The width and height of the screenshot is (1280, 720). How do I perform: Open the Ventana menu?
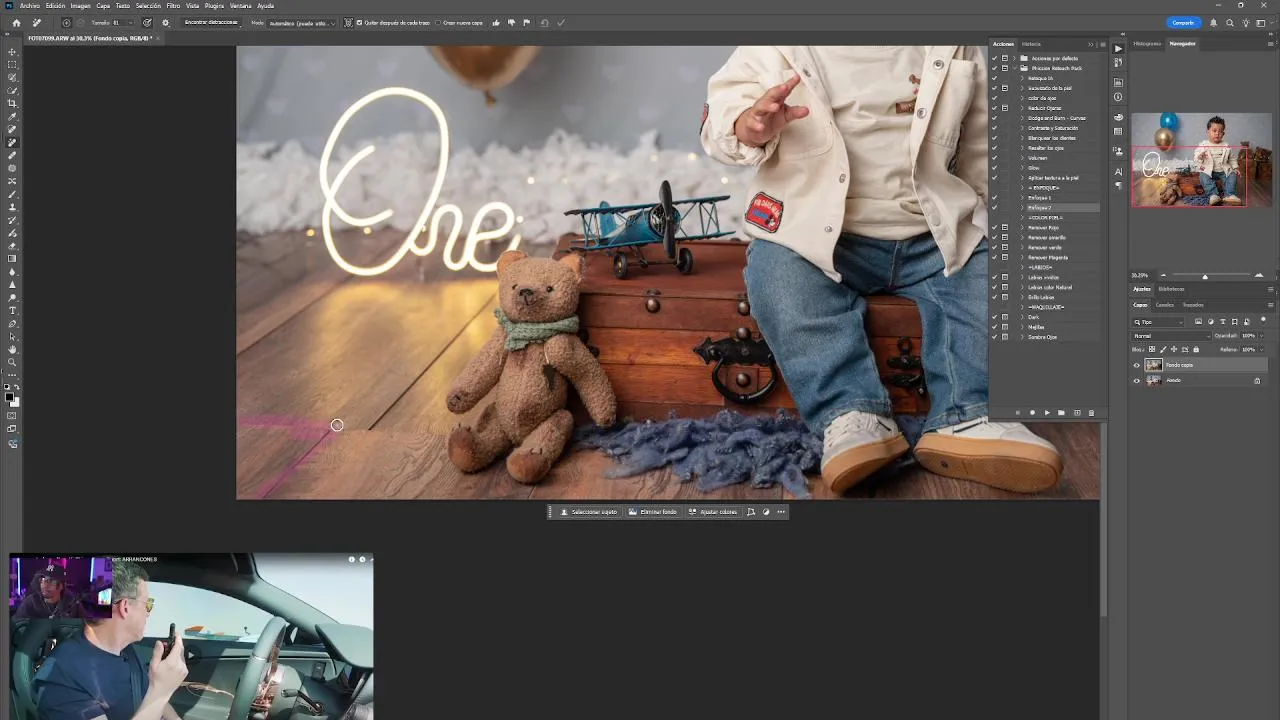240,6
